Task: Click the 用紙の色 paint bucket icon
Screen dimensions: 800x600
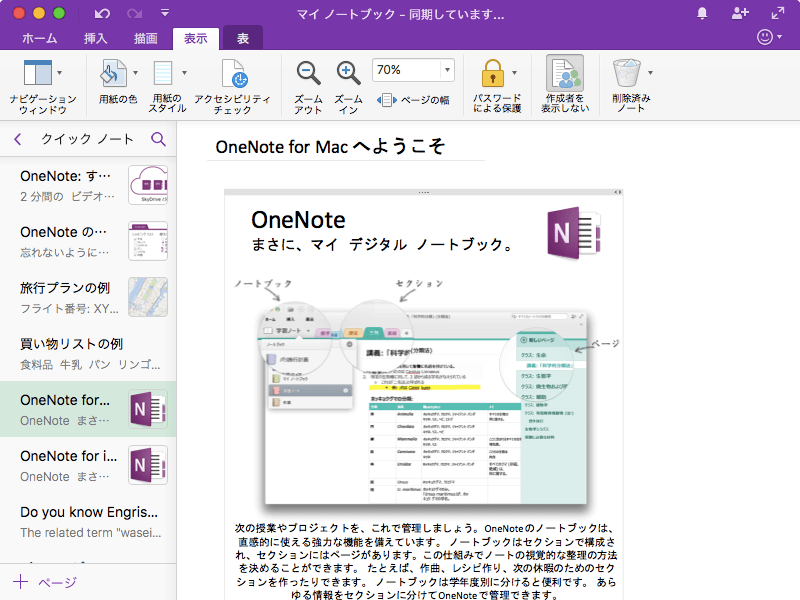Action: 113,73
